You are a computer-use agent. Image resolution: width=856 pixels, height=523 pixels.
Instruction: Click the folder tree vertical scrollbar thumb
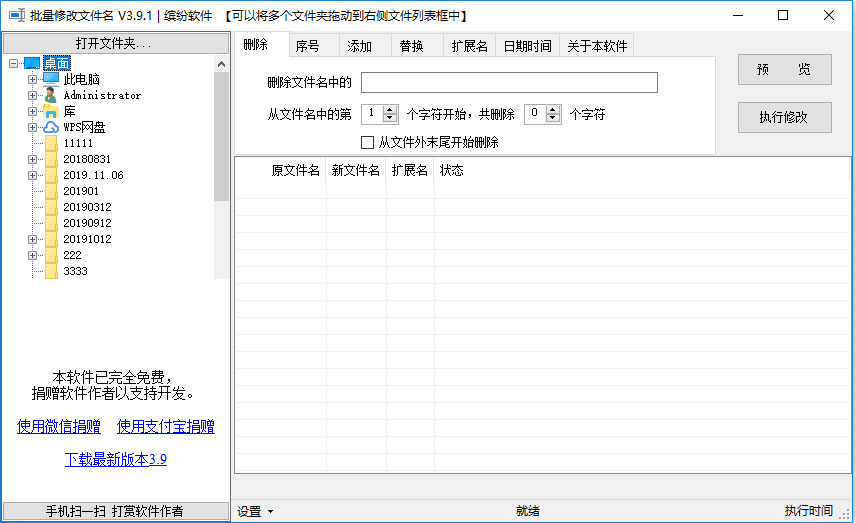coord(221,136)
